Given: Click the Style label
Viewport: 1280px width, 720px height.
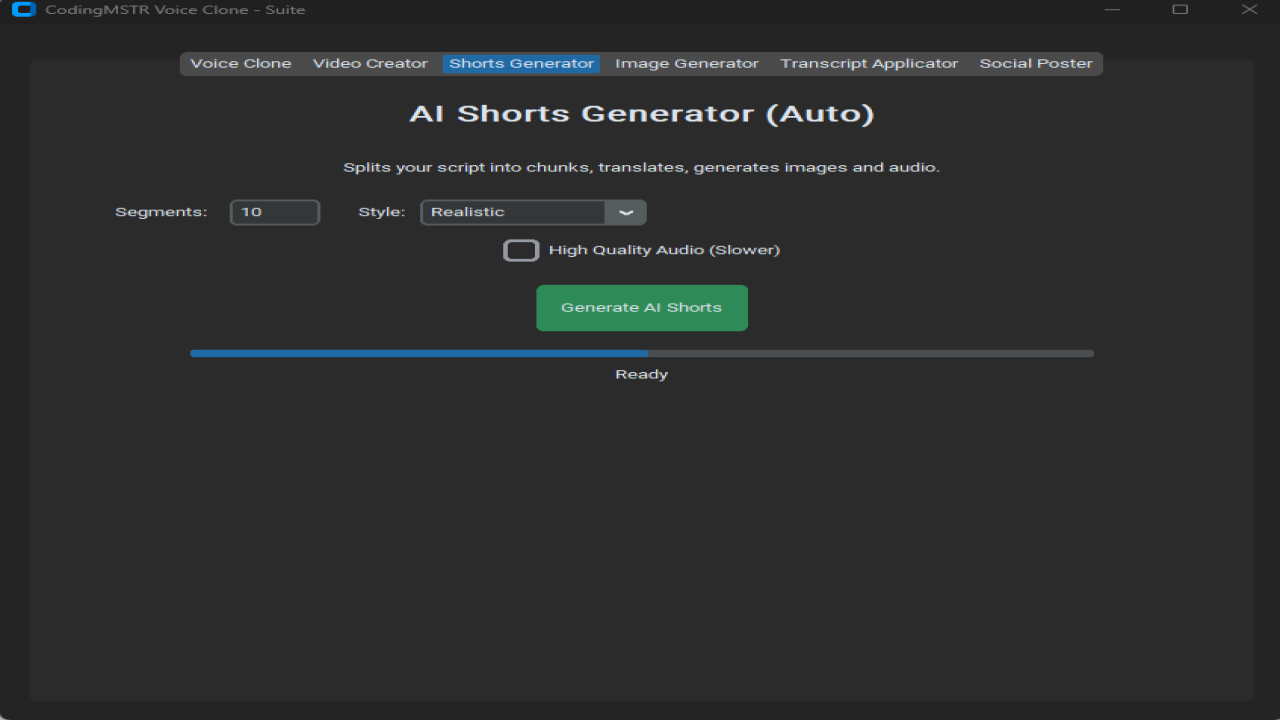Looking at the screenshot, I should (x=382, y=212).
